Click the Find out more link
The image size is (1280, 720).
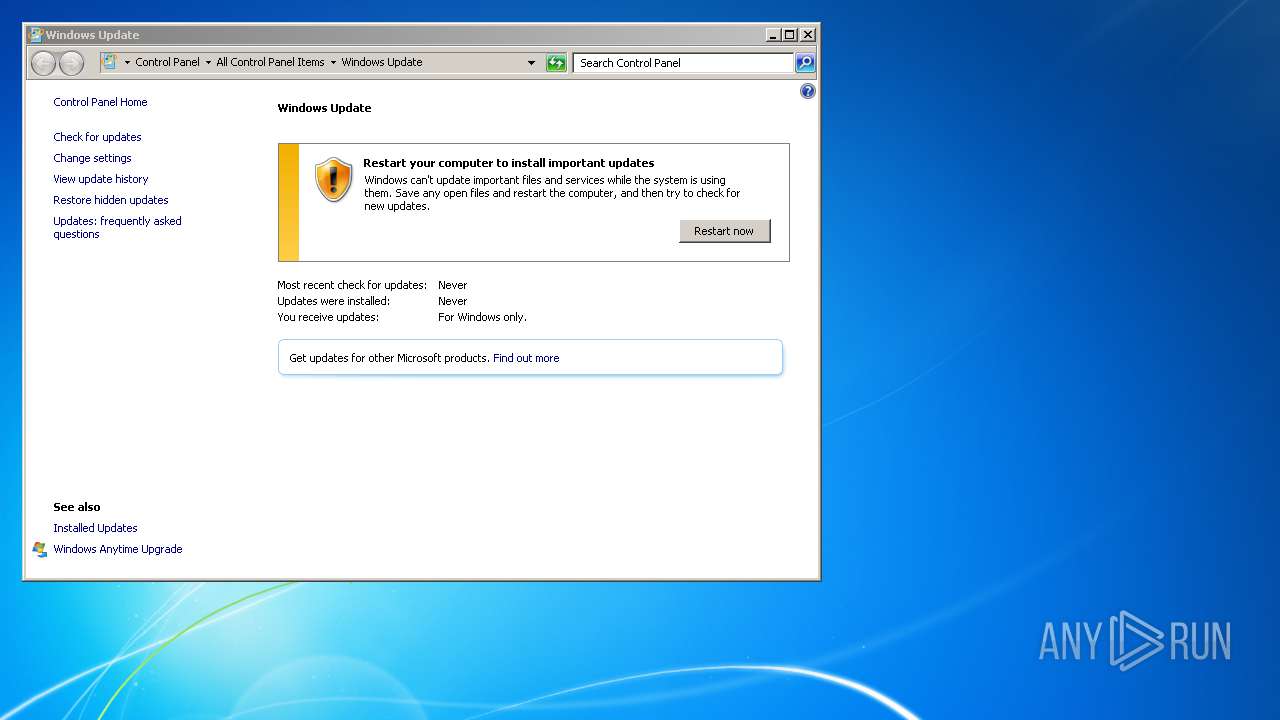(x=526, y=358)
